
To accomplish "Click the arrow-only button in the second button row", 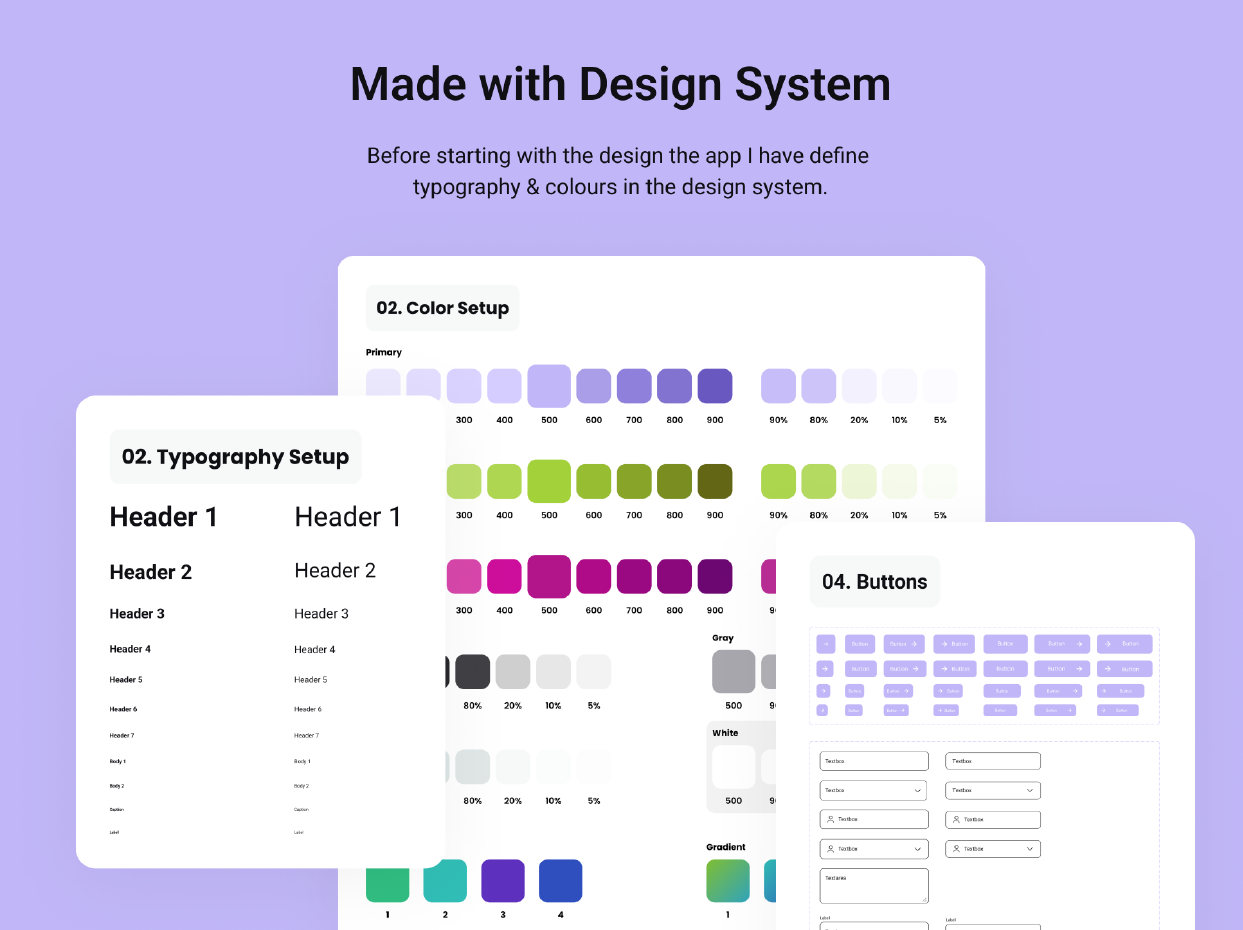I will point(825,669).
